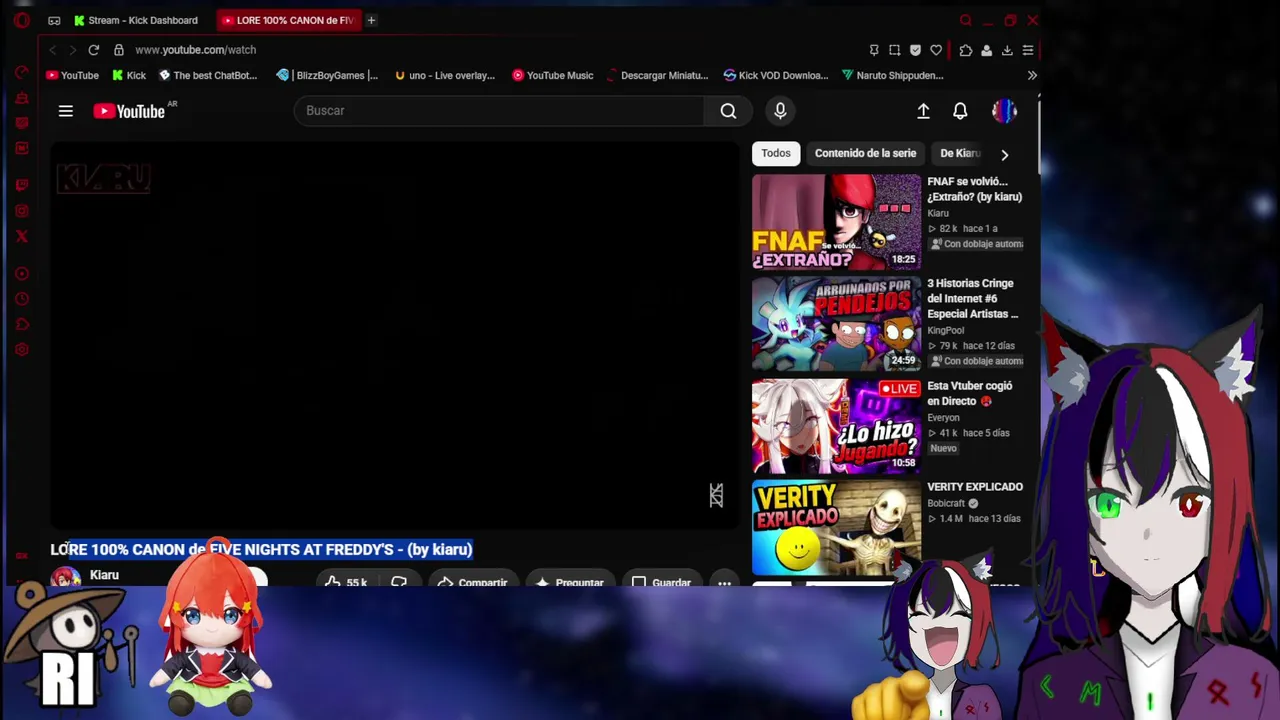Open the account avatar menu

point(1004,111)
